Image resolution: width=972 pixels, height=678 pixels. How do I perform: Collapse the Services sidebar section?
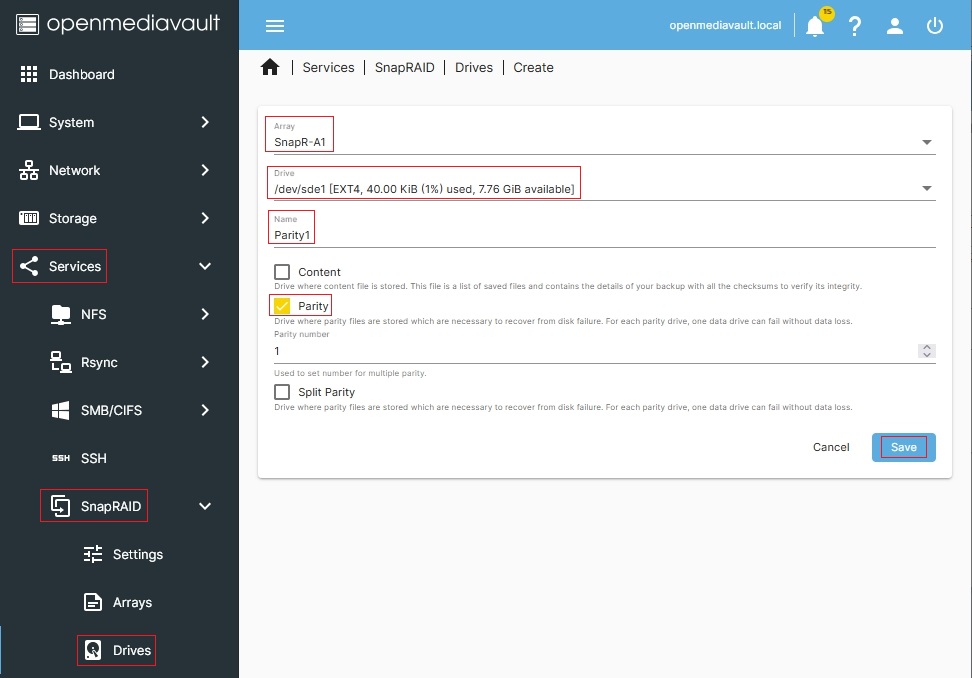coord(204,266)
